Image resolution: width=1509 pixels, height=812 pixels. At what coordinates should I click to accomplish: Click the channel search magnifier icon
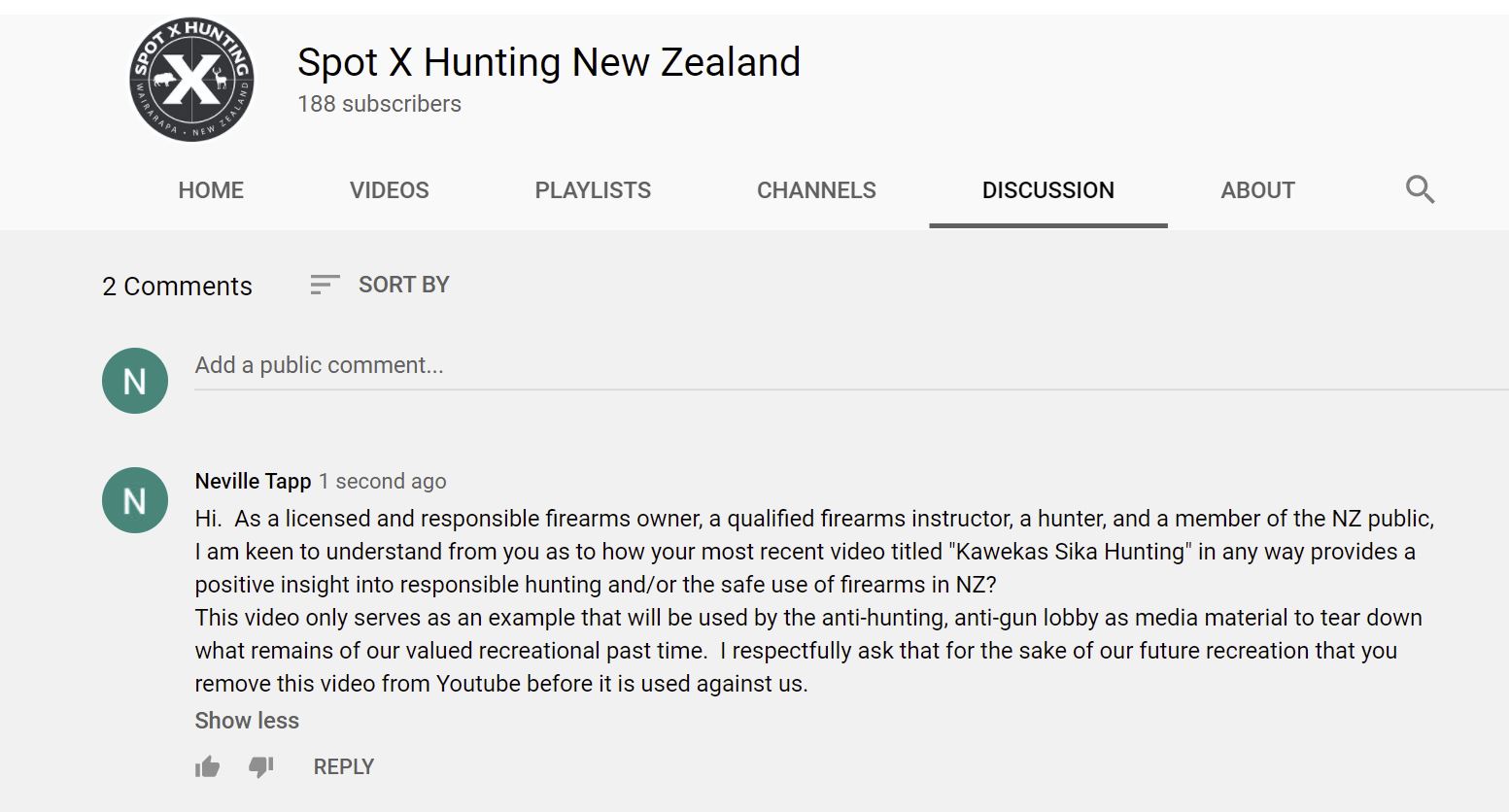point(1420,189)
